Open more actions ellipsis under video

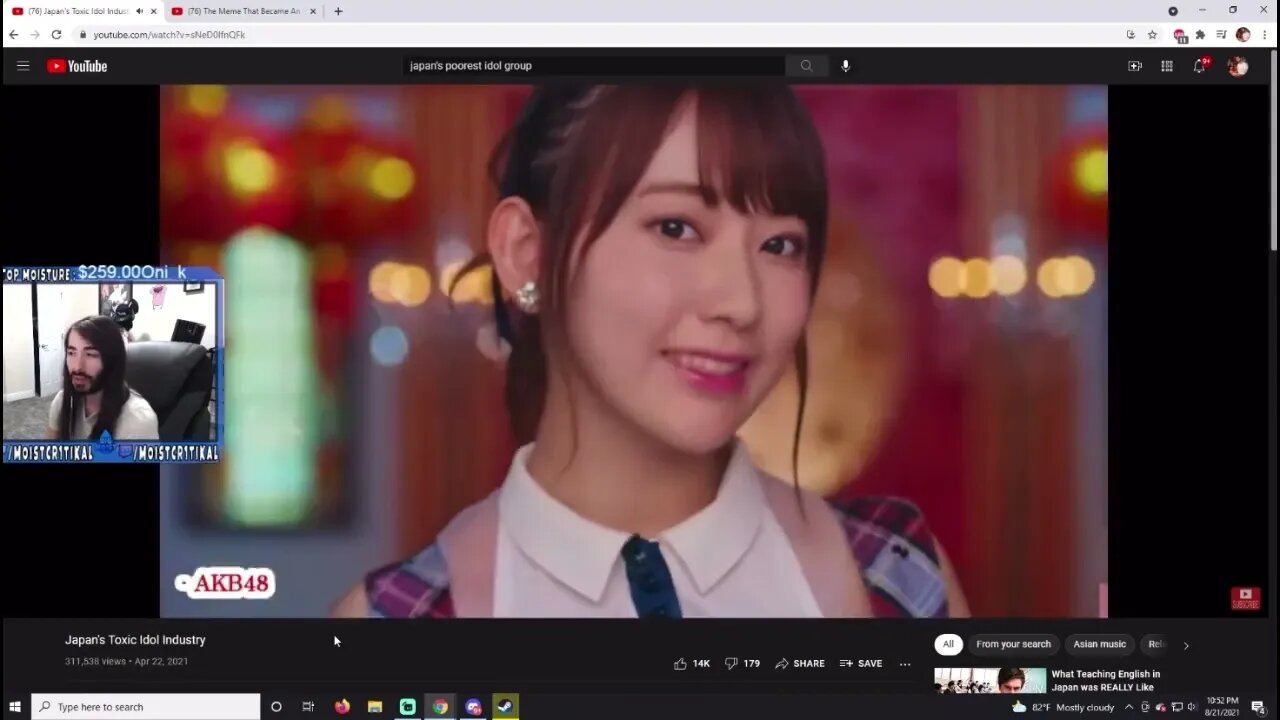click(x=905, y=663)
